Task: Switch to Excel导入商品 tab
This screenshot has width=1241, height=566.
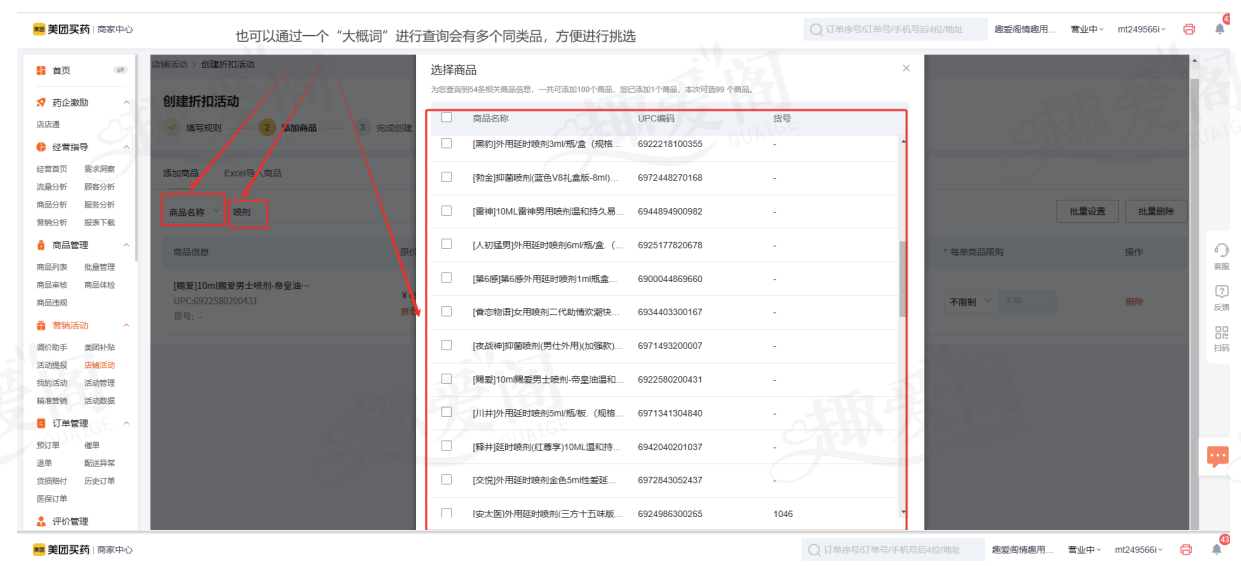Action: point(252,173)
